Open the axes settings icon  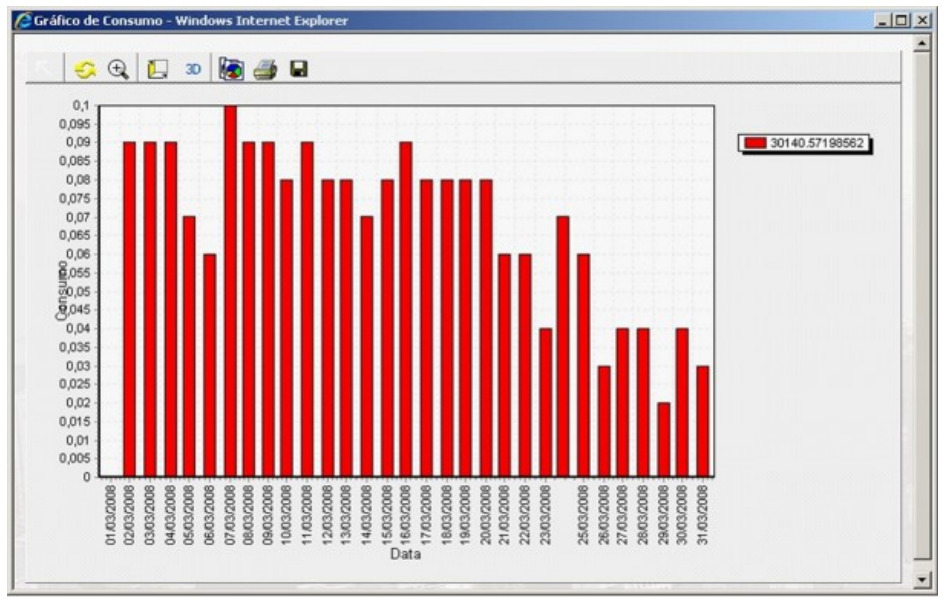pos(156,70)
